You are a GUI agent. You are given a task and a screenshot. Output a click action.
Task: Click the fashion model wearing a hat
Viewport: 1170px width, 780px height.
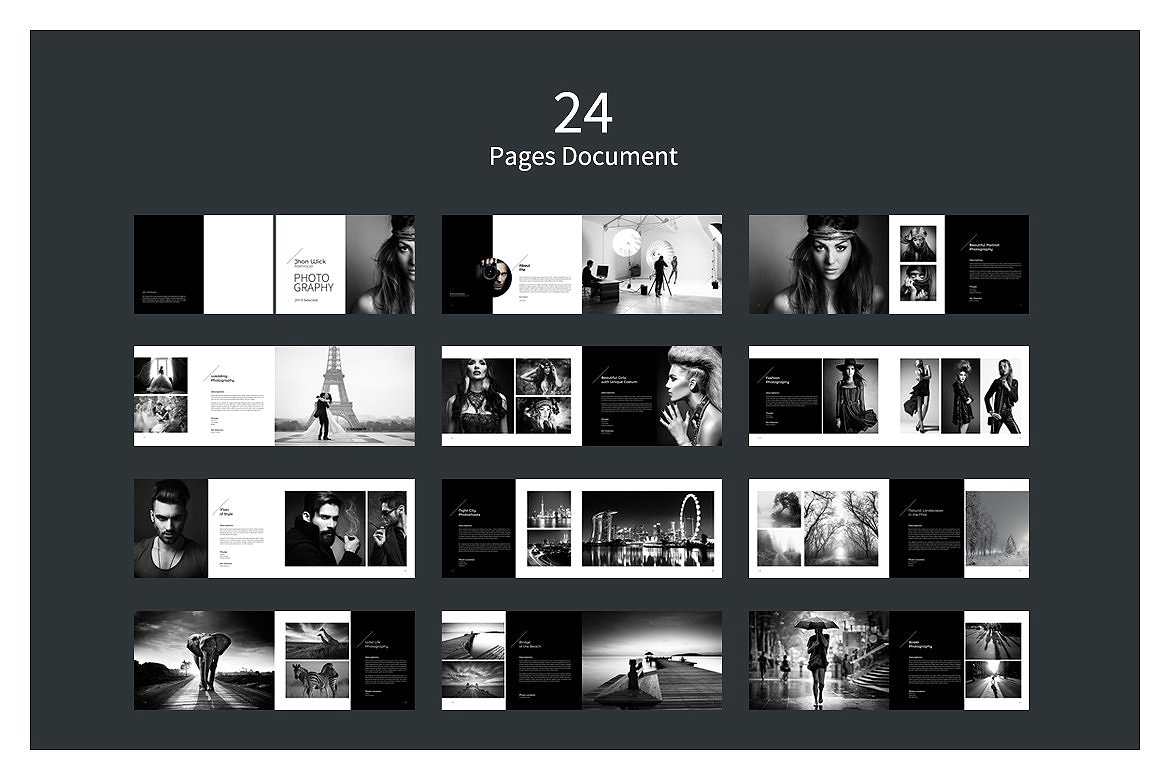849,396
